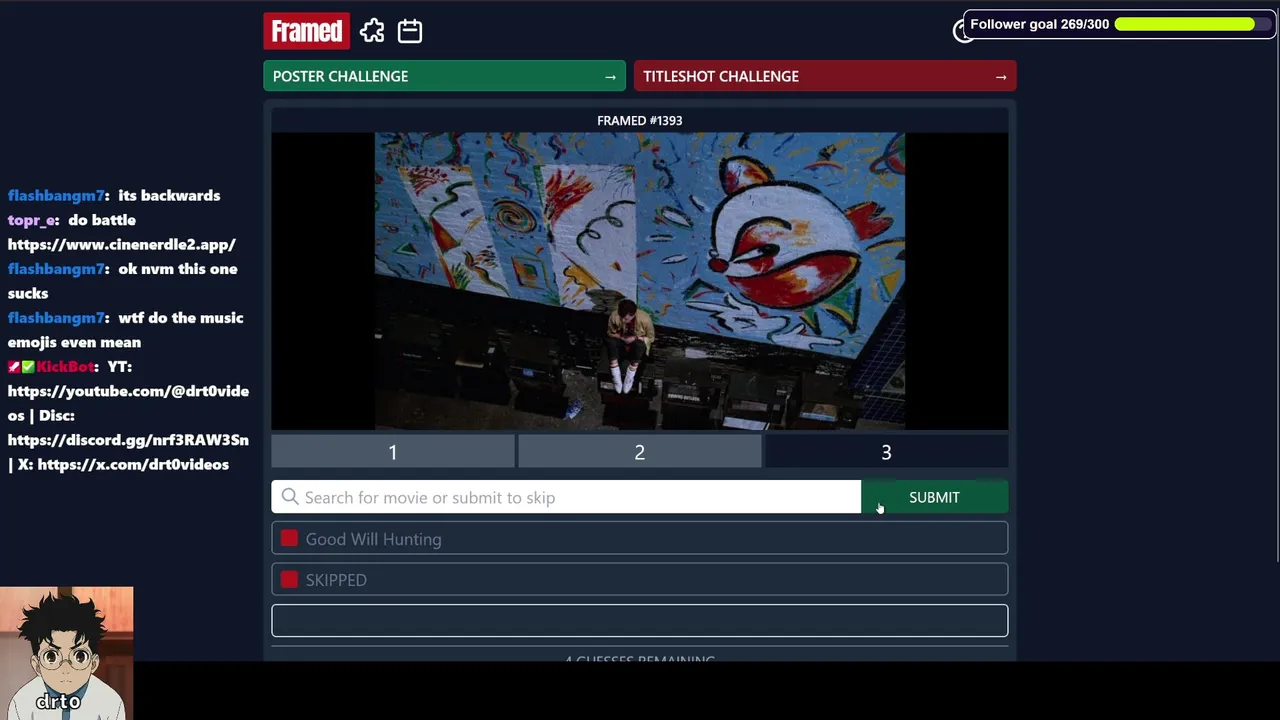This screenshot has width=1280, height=720.
Task: Click the FRAMED #1393 heading
Action: coord(640,120)
